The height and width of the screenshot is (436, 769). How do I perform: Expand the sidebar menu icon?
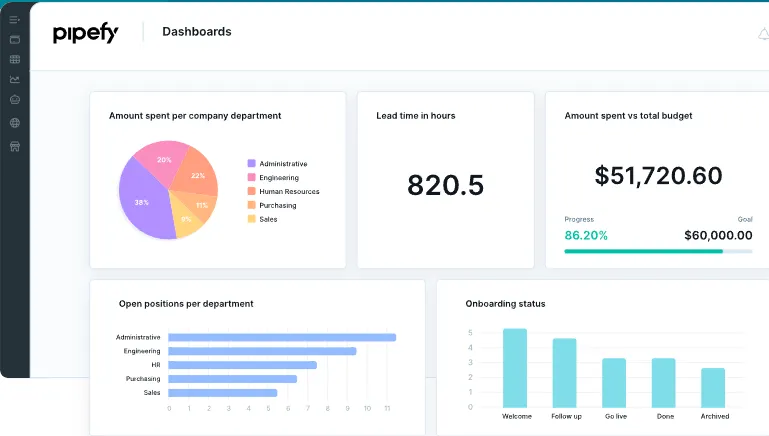(x=15, y=20)
